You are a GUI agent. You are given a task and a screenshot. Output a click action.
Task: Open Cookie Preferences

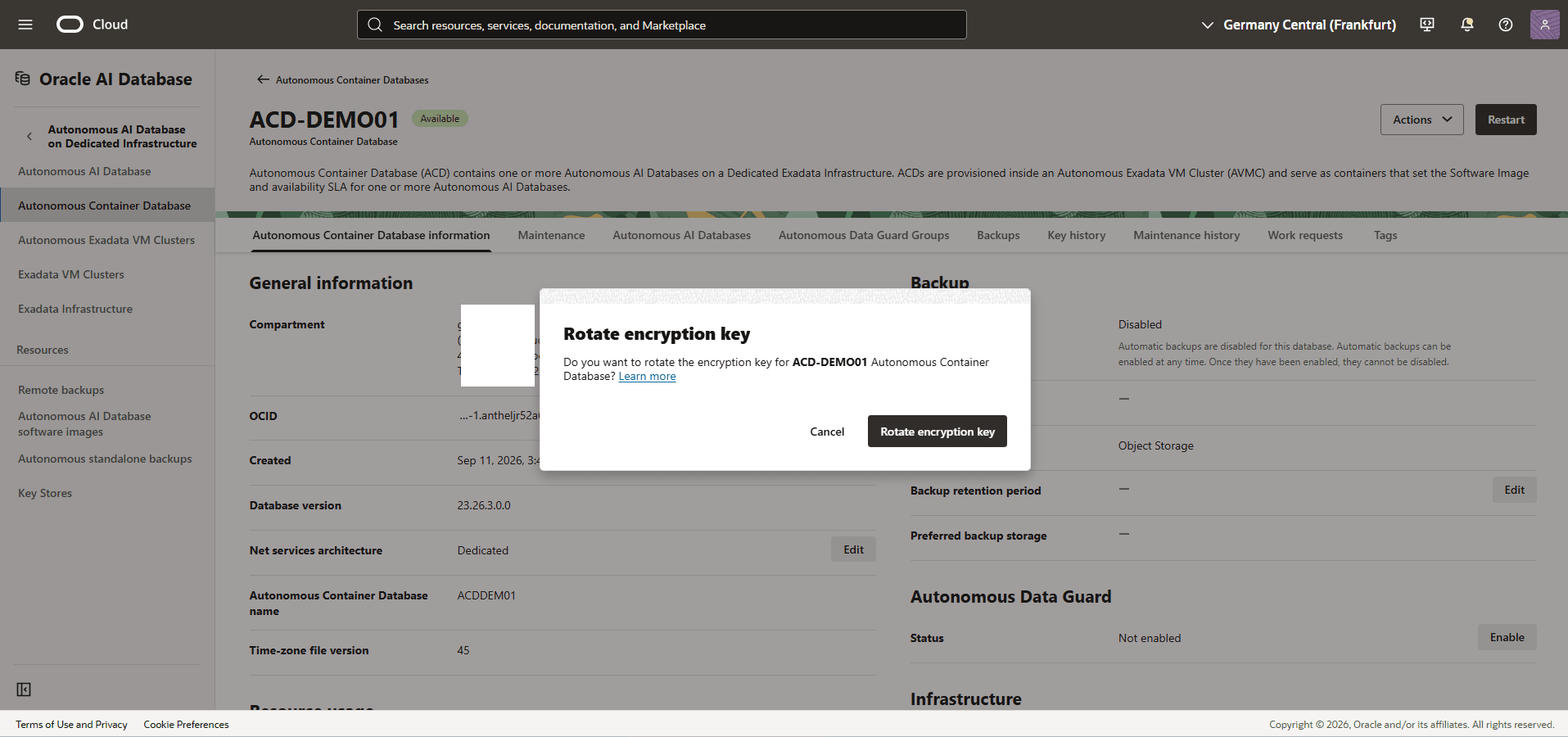point(186,725)
